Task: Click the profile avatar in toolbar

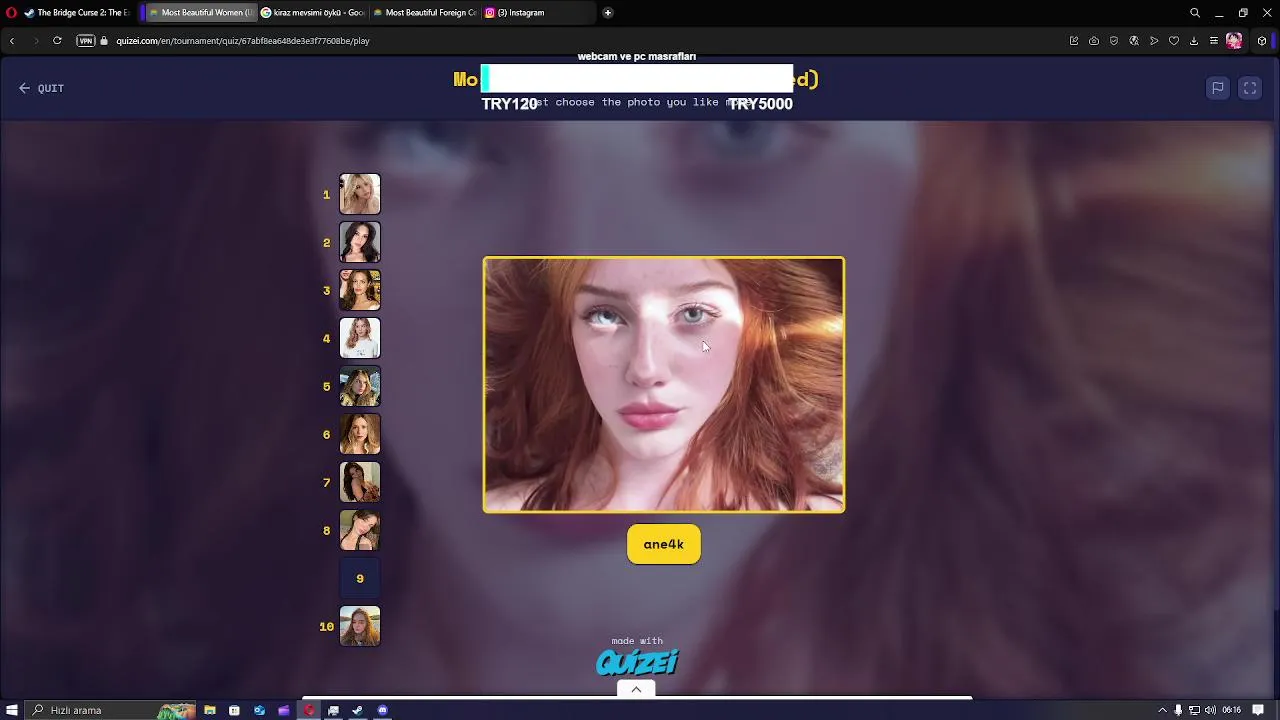Action: [x=1234, y=41]
